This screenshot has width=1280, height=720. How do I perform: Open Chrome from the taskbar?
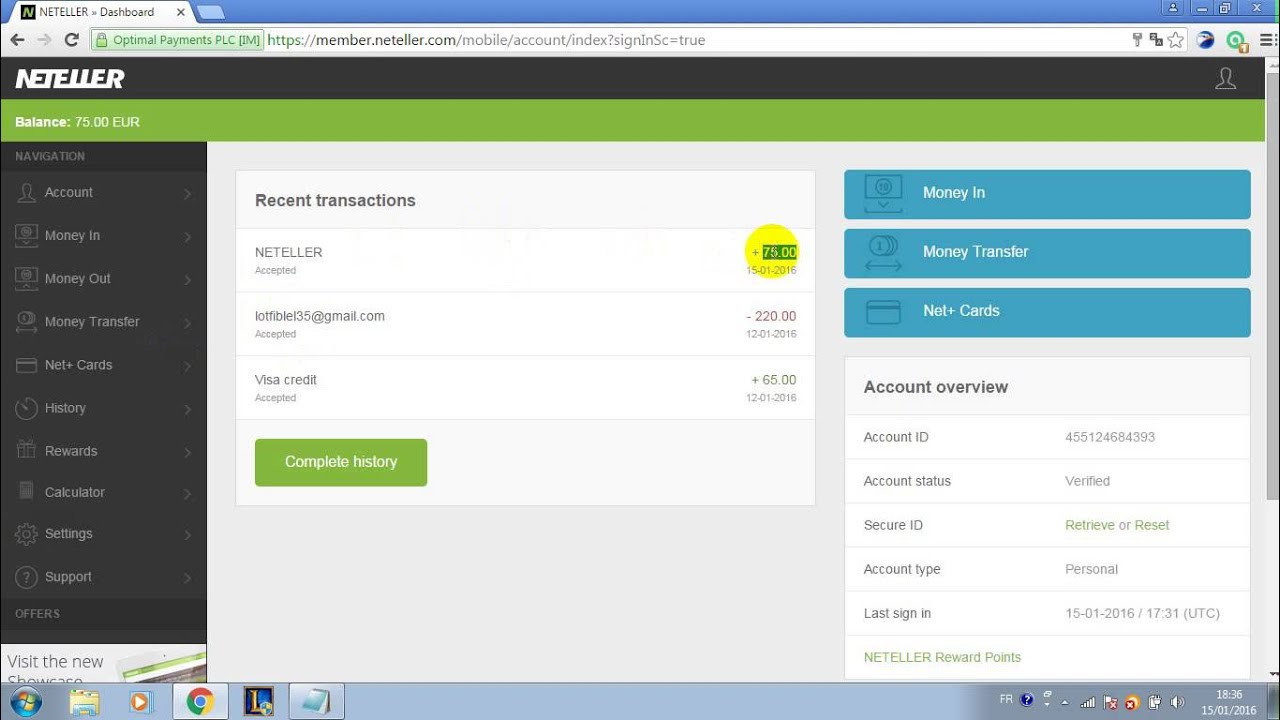200,702
